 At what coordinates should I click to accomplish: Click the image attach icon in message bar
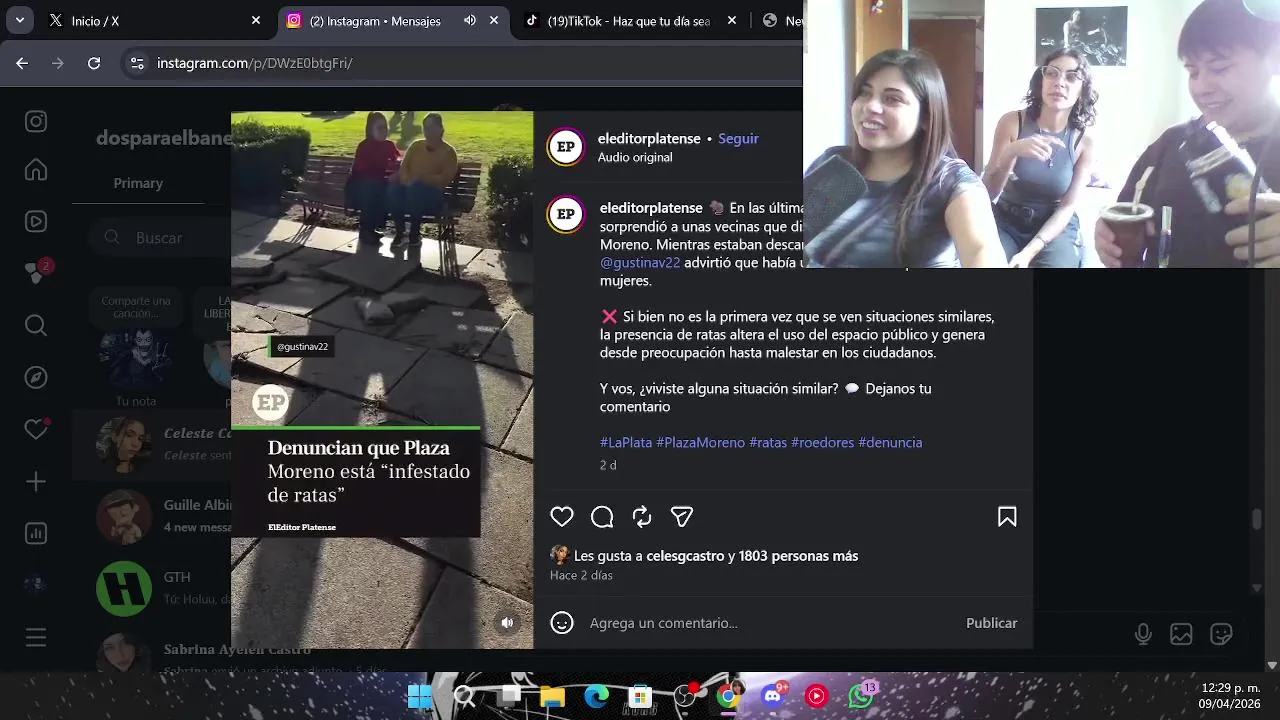pyautogui.click(x=1181, y=634)
